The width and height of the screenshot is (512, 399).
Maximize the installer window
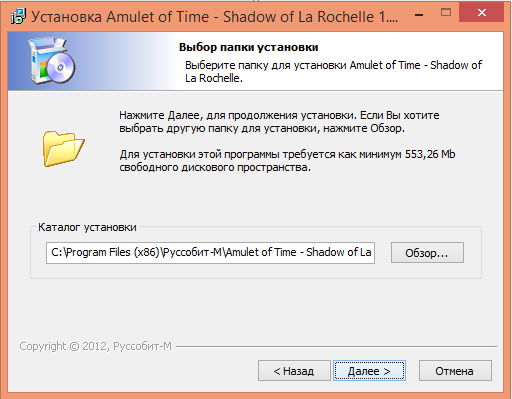[x=446, y=13]
